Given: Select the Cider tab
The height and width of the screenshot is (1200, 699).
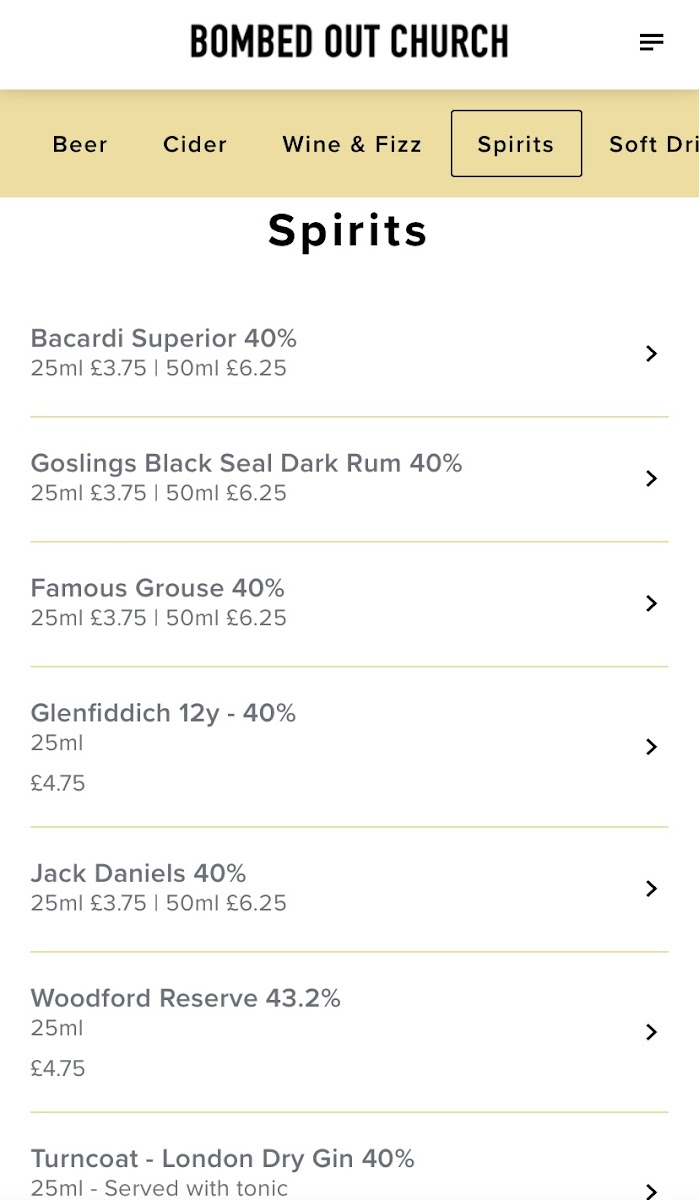Looking at the screenshot, I should click(x=195, y=144).
